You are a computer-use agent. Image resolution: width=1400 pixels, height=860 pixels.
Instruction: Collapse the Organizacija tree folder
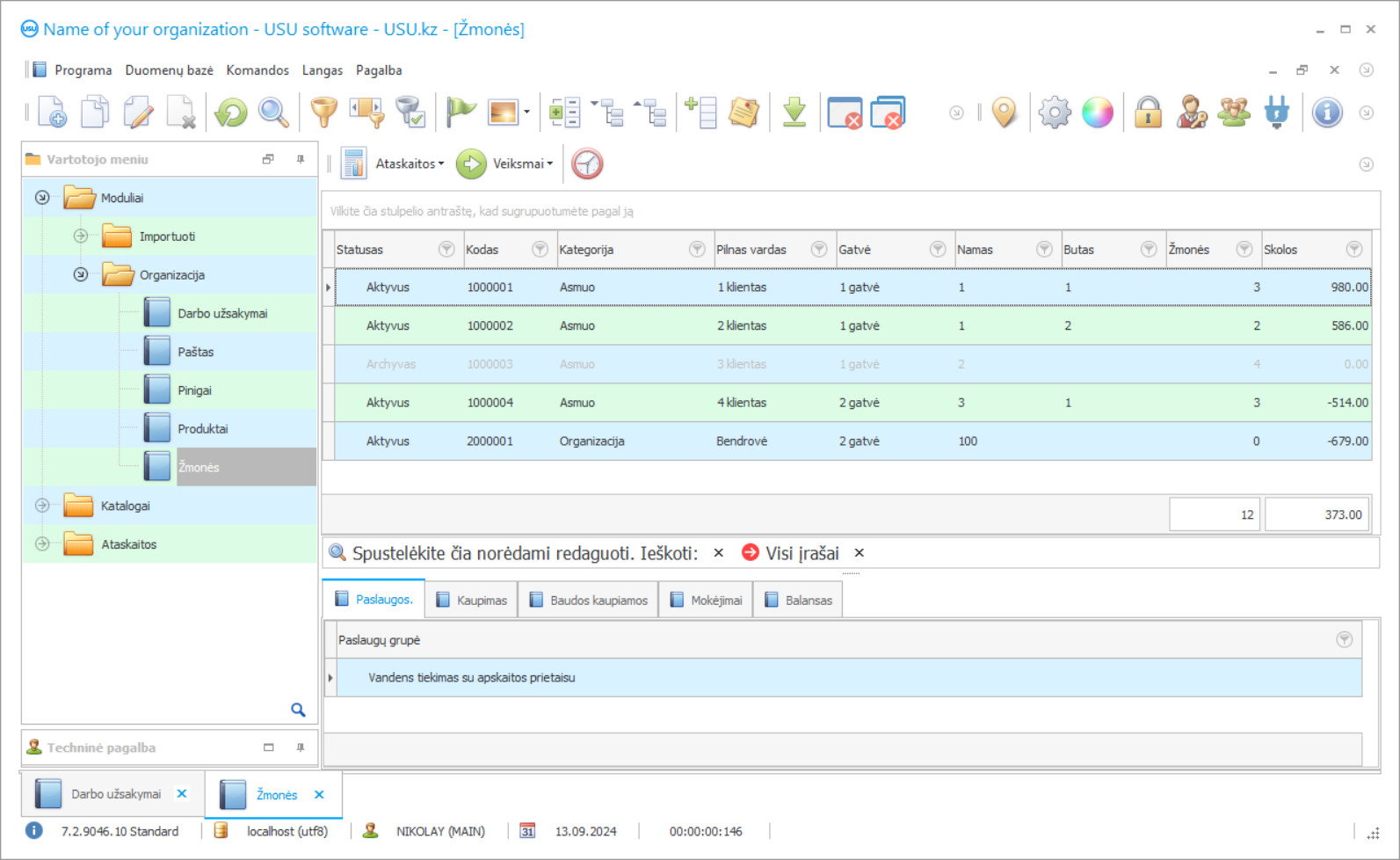point(81,274)
